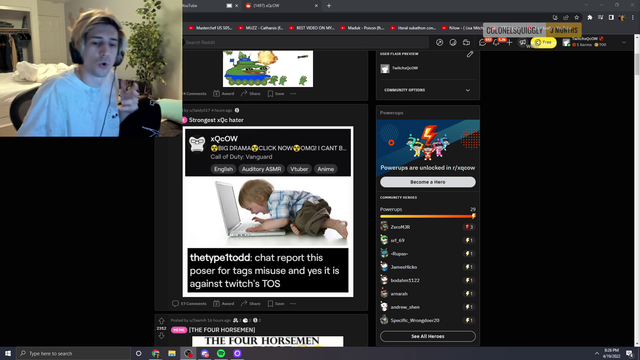Open Chrome extensions puzzle icon

tap(590, 18)
